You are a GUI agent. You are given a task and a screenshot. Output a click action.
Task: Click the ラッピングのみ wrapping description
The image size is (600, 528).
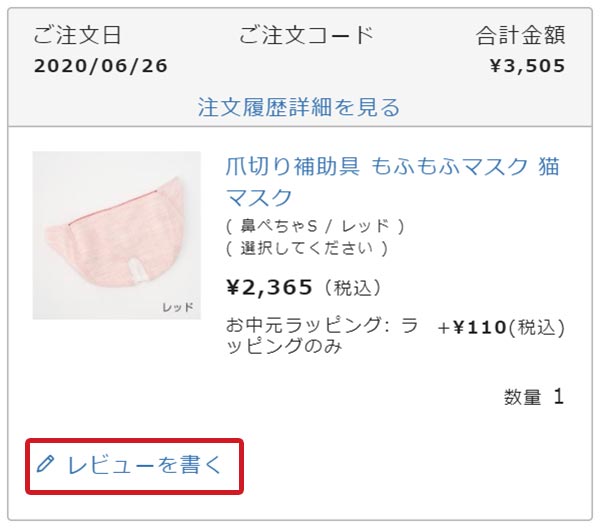[x=285, y=347]
